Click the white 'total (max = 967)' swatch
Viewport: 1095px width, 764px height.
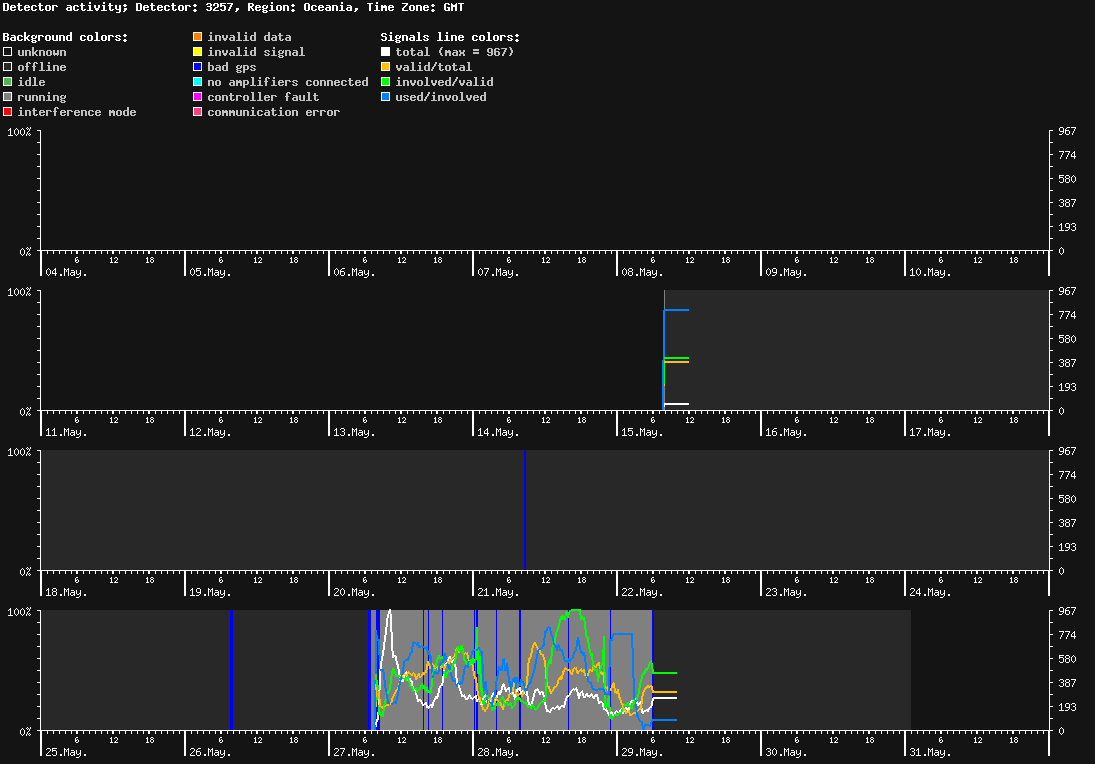coord(385,52)
